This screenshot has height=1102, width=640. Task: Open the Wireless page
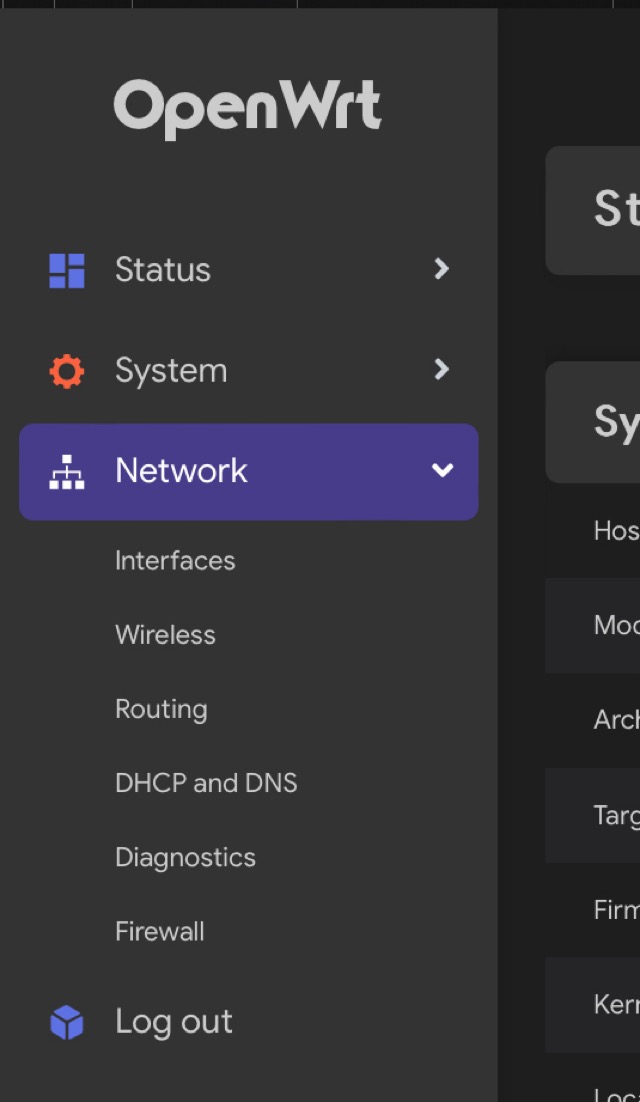(165, 635)
